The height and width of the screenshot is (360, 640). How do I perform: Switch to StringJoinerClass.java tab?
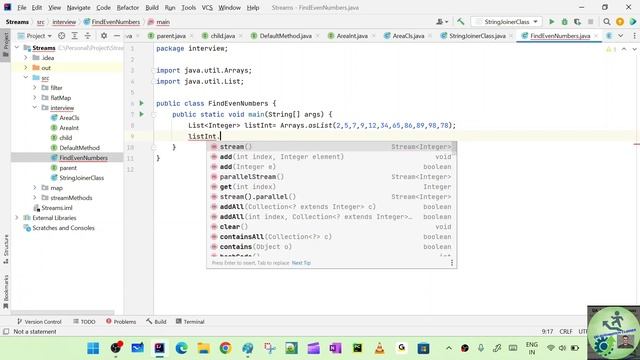[477, 36]
